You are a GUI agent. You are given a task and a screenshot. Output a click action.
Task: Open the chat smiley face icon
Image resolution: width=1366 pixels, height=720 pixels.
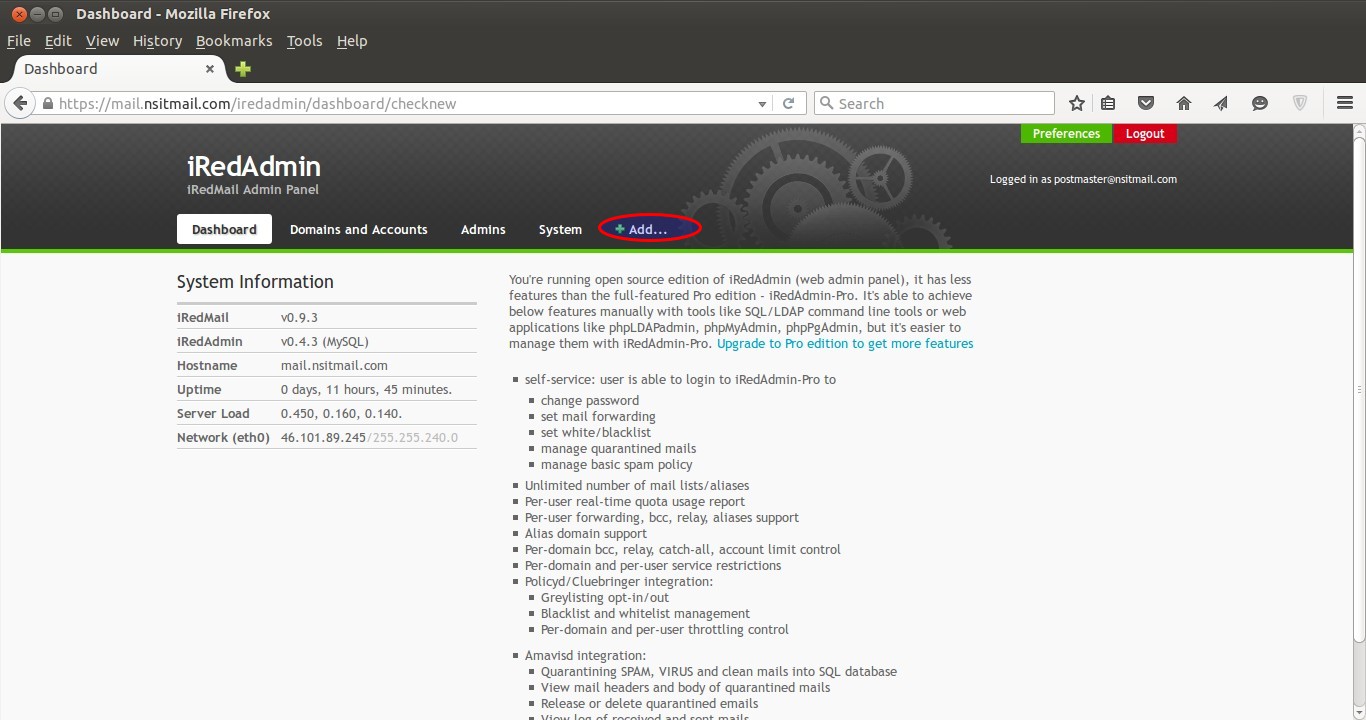pos(1260,103)
